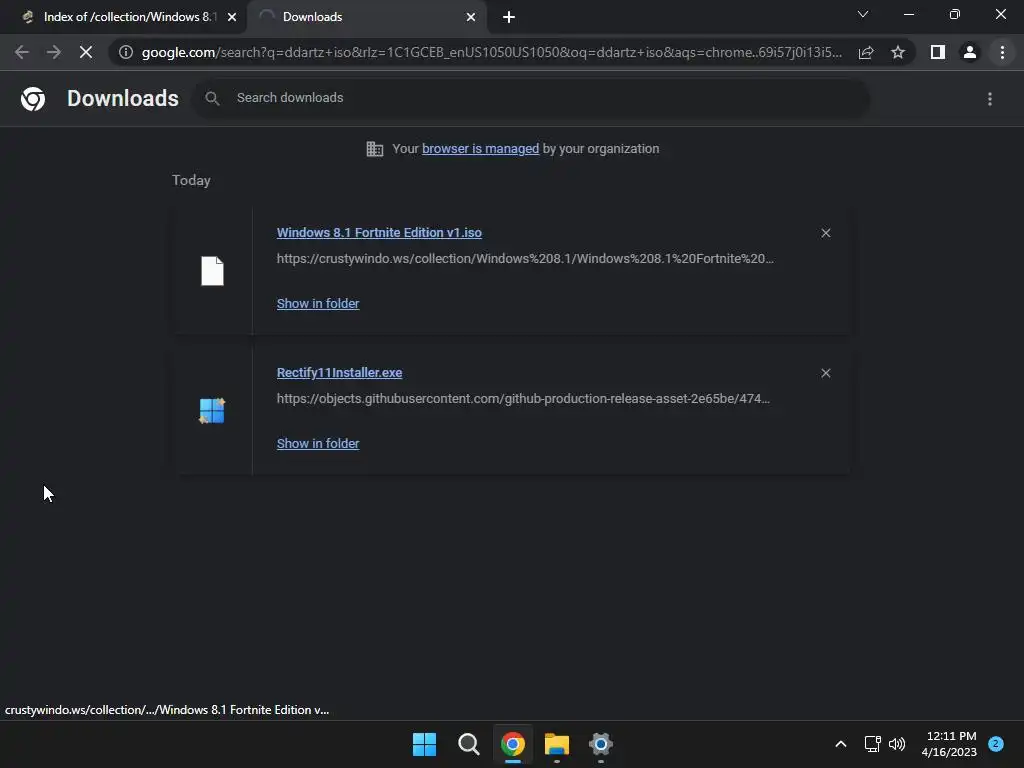Click the managed organization building icon
Image resolution: width=1024 pixels, height=768 pixels.
[375, 149]
